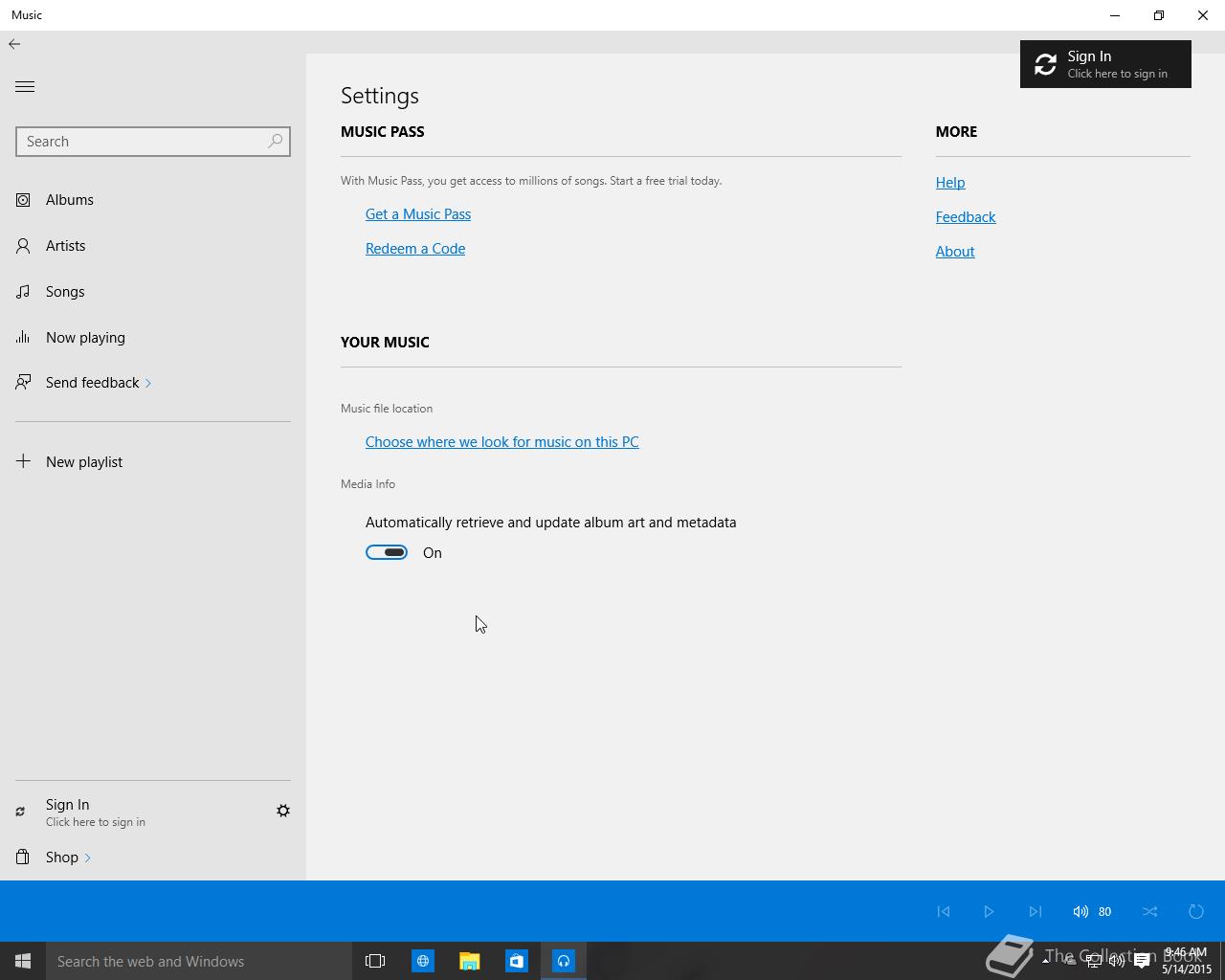The height and width of the screenshot is (980, 1225).
Task: Open the Help link
Action: pos(950,182)
